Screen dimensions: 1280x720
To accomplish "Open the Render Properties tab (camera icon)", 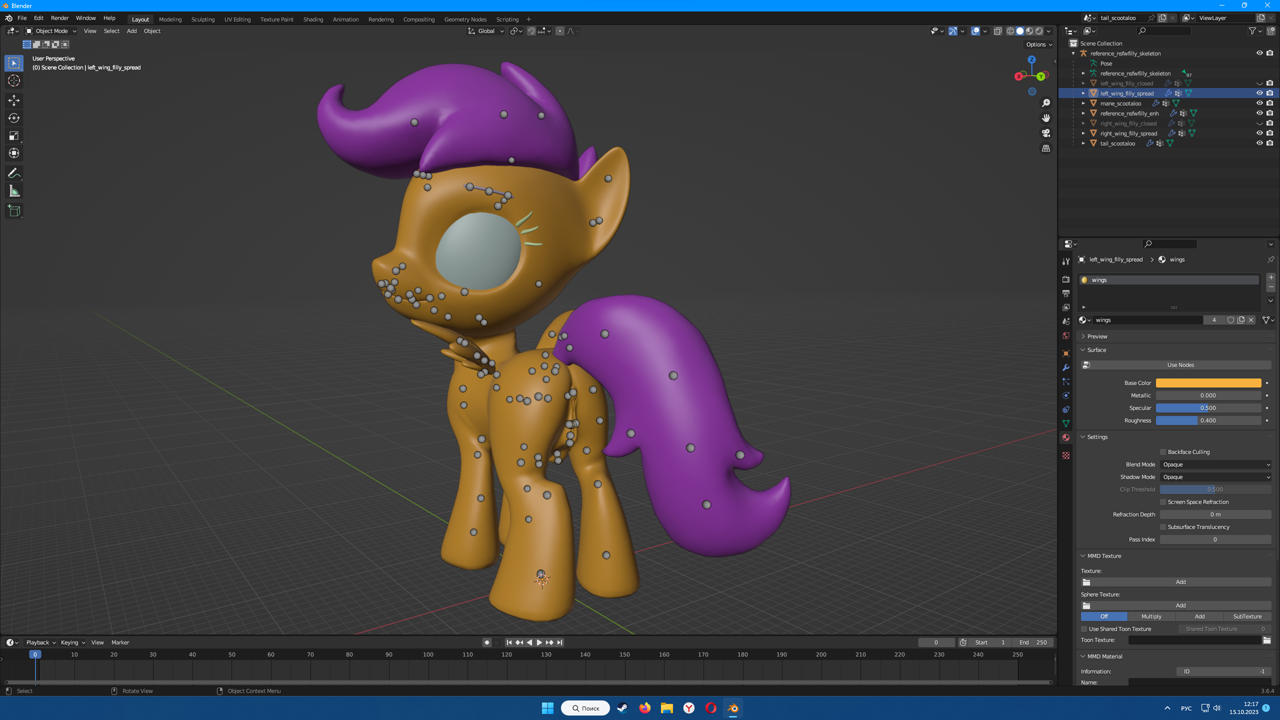I will pyautogui.click(x=1066, y=279).
